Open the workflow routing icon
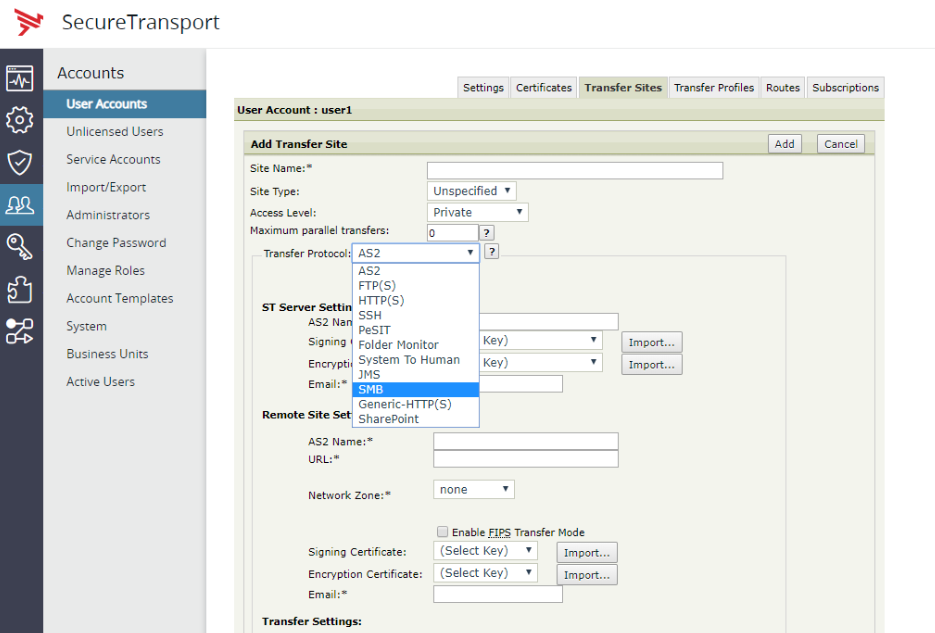The height and width of the screenshot is (633, 935). (x=20, y=330)
